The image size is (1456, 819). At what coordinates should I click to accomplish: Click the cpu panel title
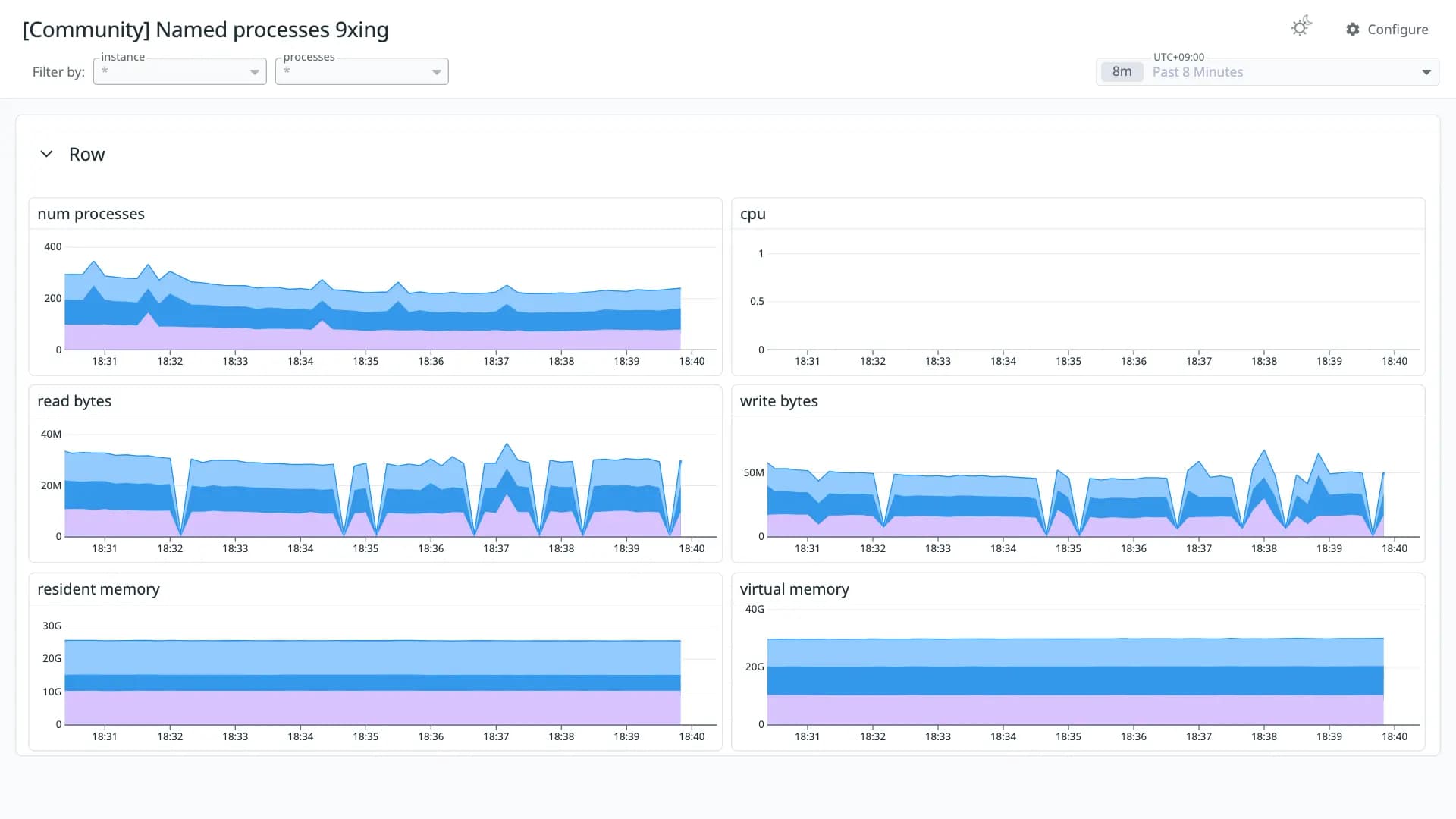click(753, 214)
